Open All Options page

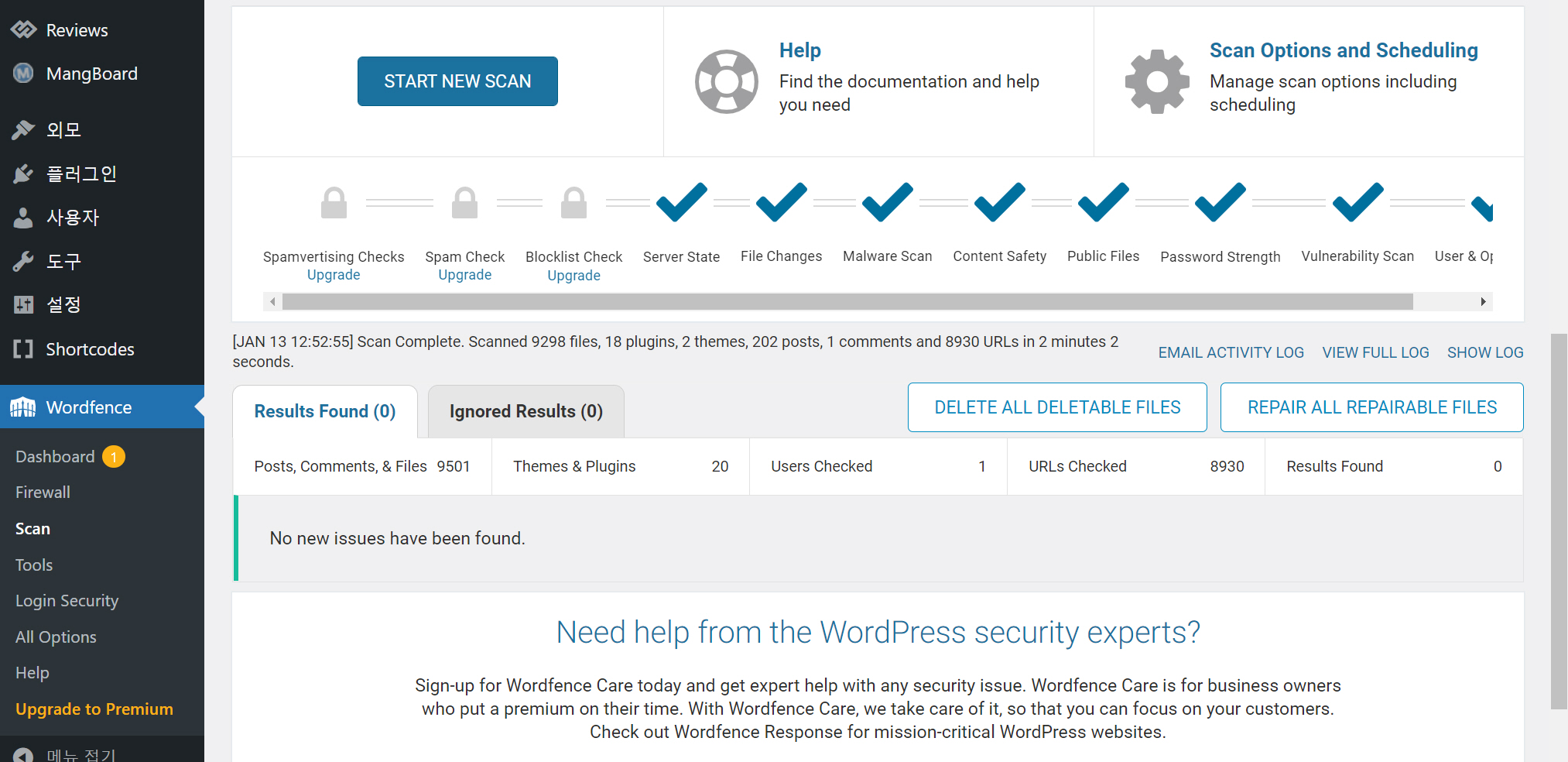(56, 637)
